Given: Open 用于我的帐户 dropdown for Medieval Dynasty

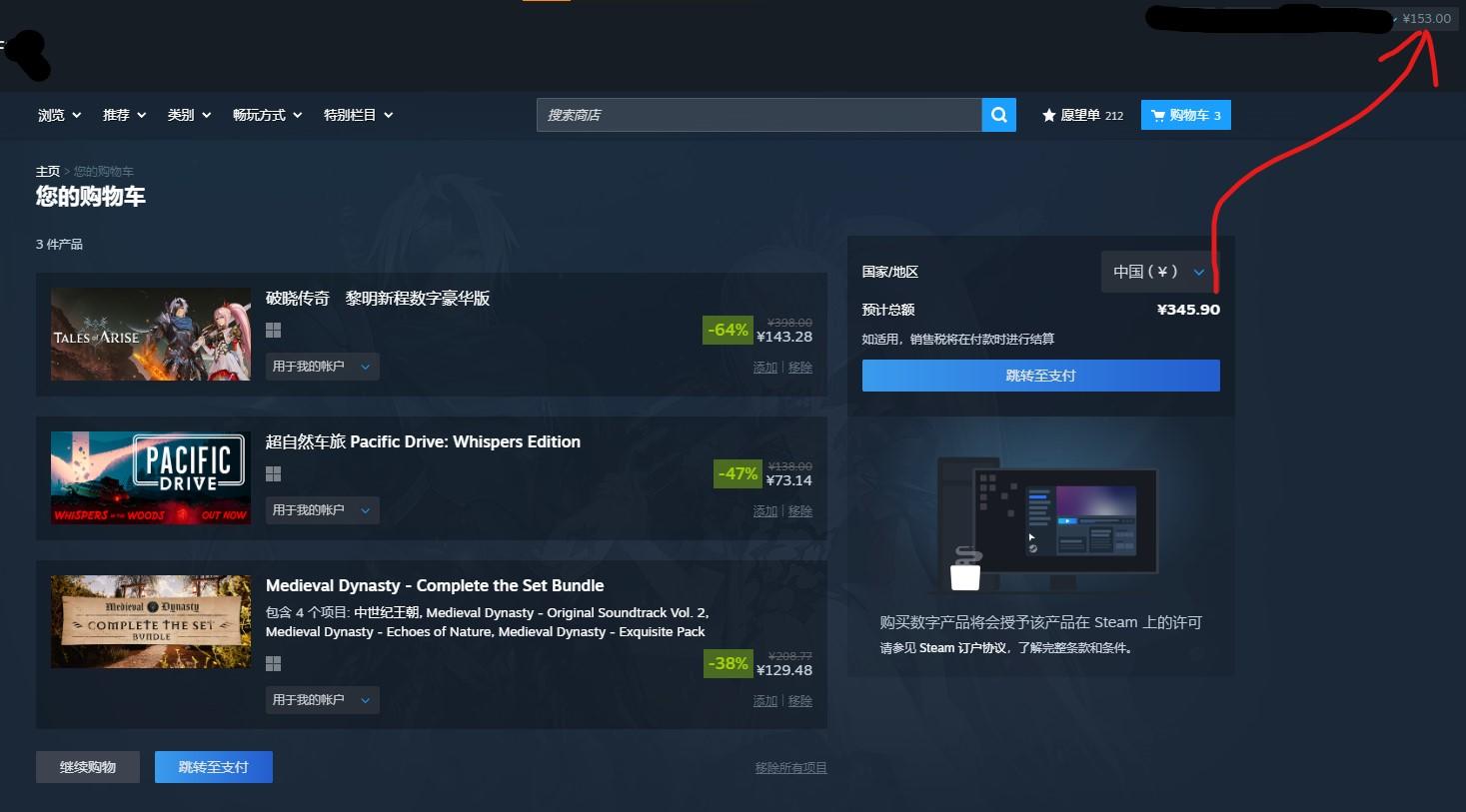Looking at the screenshot, I should pos(322,700).
